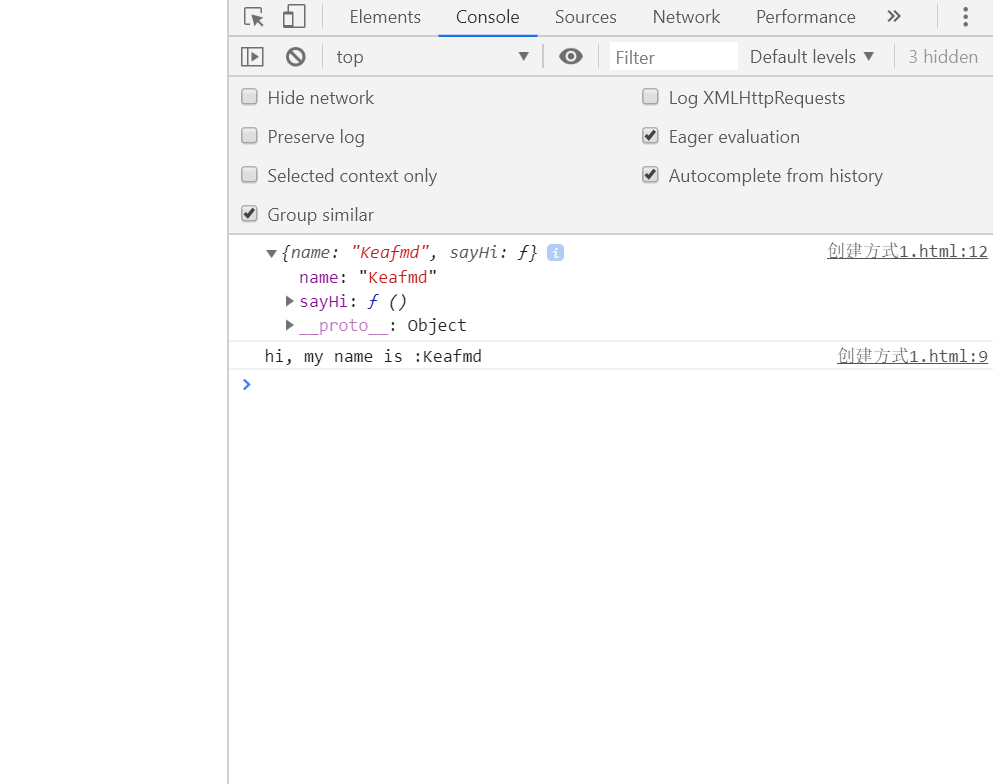The height and width of the screenshot is (784, 993).
Task: Show the console sidebar icon
Action: click(x=252, y=57)
